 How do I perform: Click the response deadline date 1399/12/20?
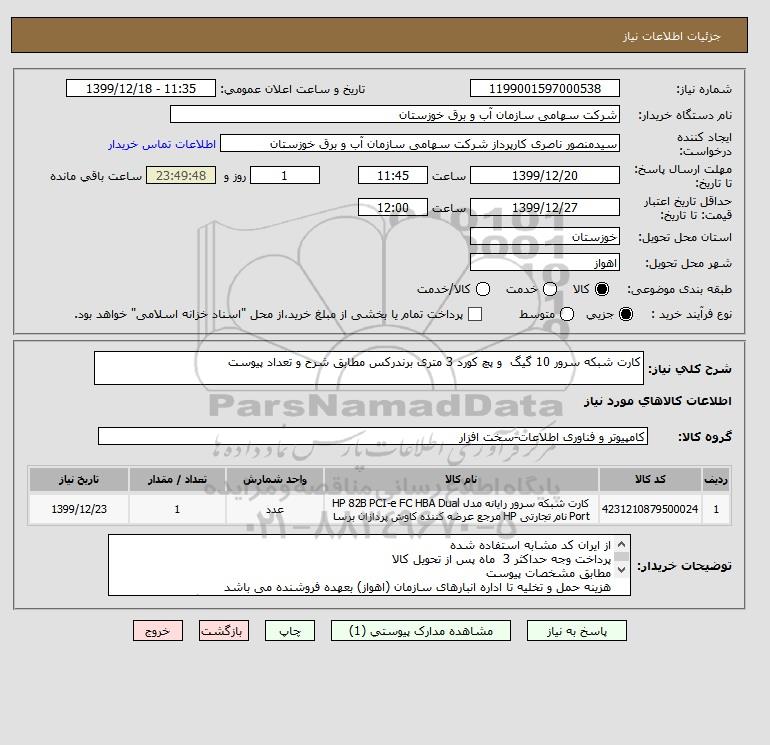point(545,175)
